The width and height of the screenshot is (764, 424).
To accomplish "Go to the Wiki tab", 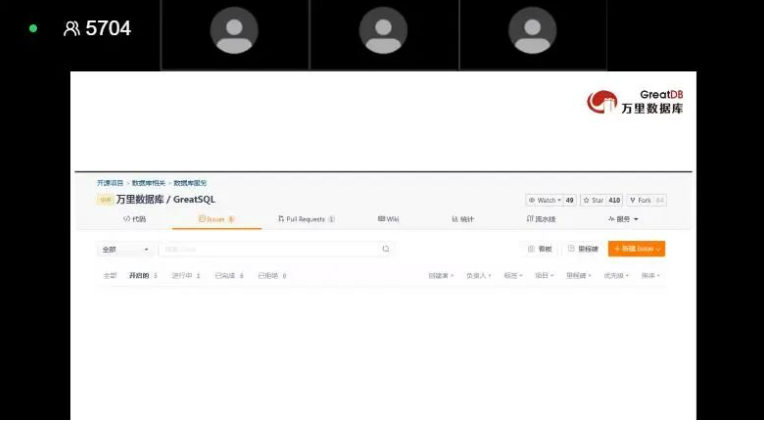I will pos(388,219).
